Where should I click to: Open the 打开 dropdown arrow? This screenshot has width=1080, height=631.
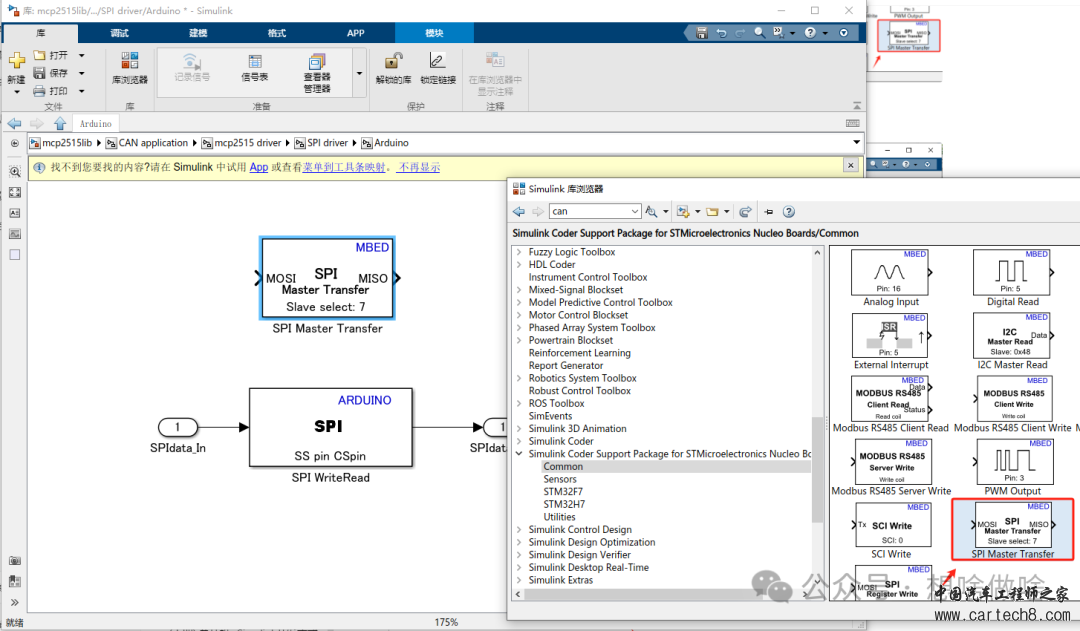point(81,55)
